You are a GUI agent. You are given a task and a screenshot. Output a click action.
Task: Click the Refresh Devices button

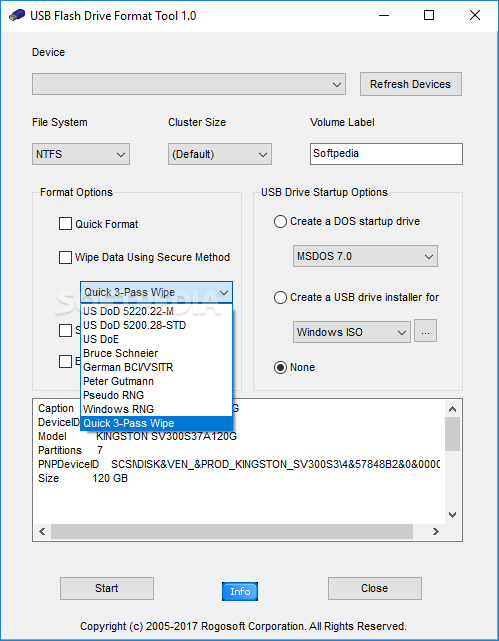(x=411, y=84)
